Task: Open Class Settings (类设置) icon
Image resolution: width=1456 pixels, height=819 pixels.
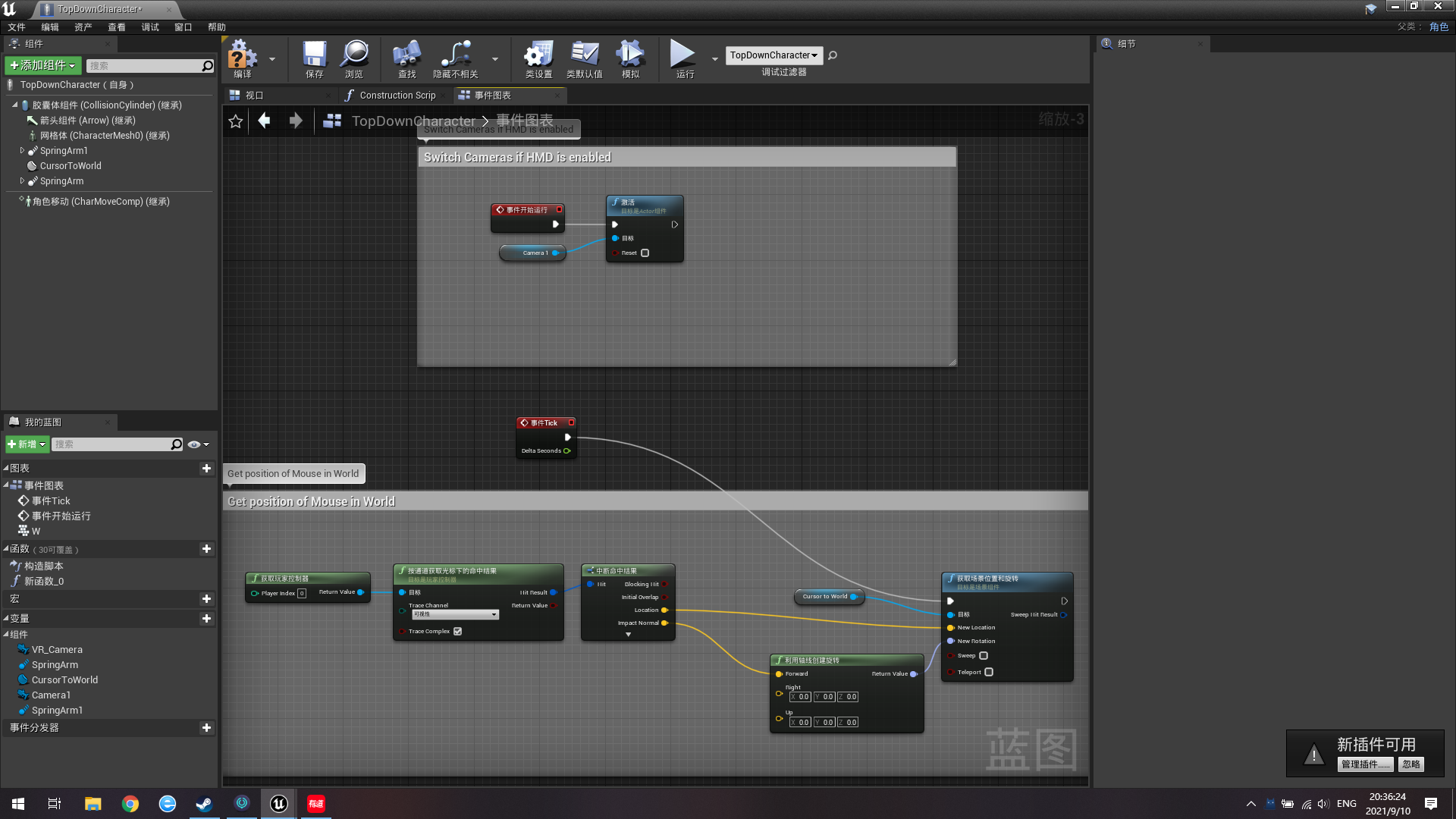Action: click(538, 58)
